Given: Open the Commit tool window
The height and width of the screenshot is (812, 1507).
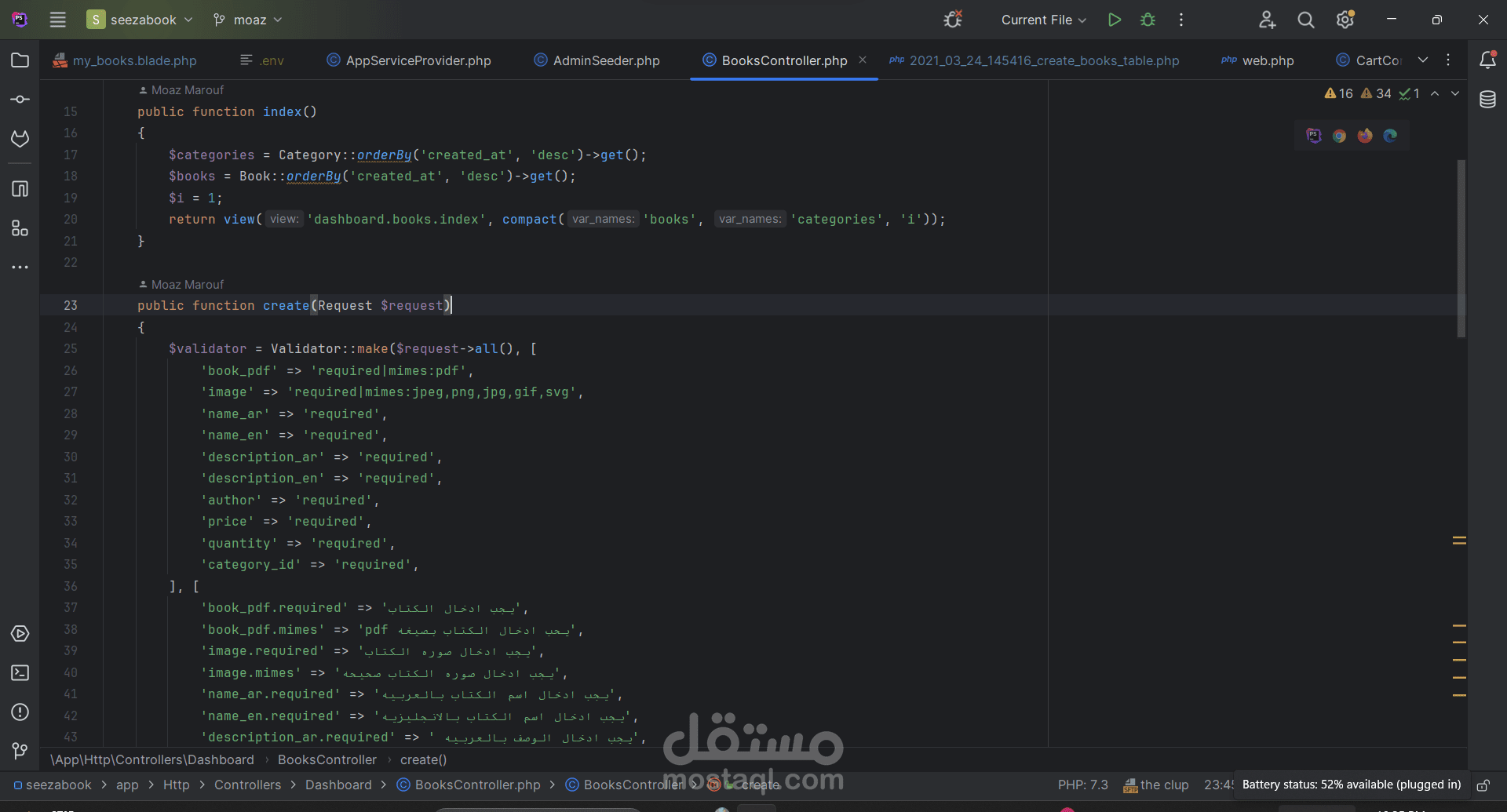Looking at the screenshot, I should point(20,100).
